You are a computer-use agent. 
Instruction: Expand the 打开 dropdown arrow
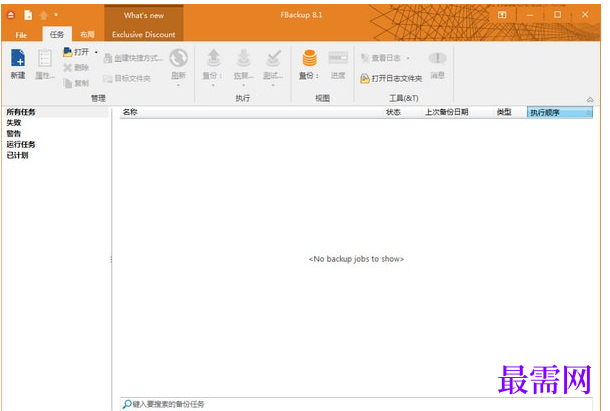(x=96, y=52)
